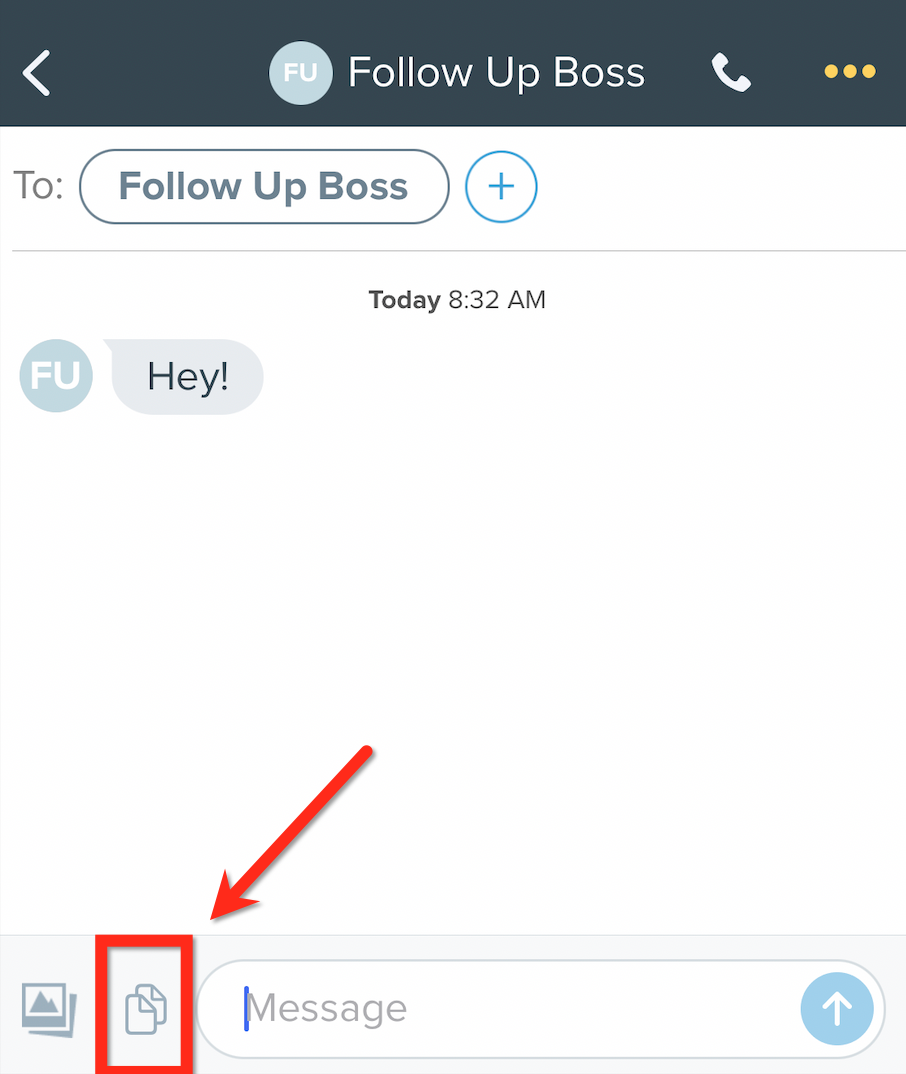This screenshot has width=906, height=1074.
Task: Open text templates with the document icon
Action: click(146, 1009)
